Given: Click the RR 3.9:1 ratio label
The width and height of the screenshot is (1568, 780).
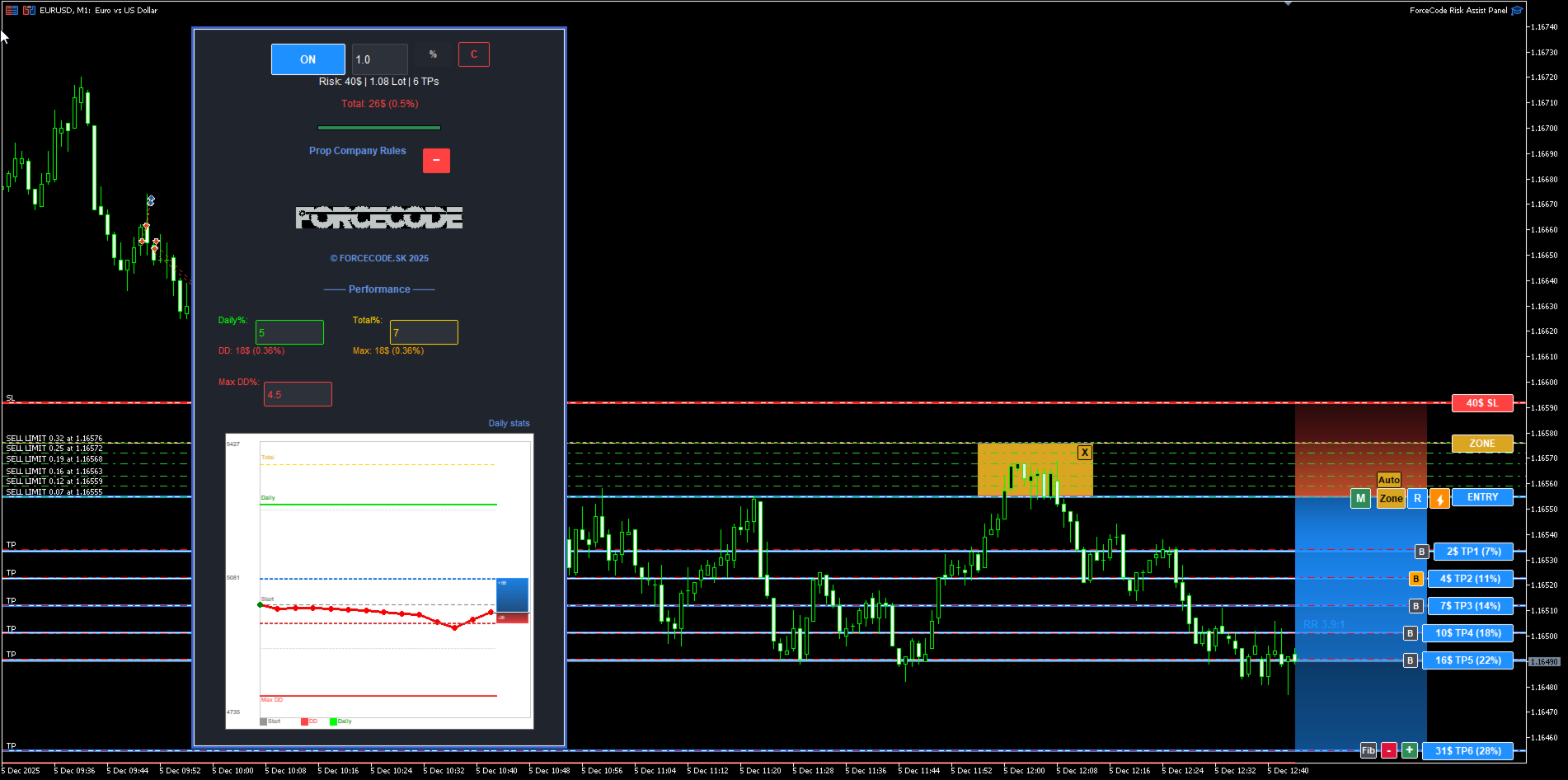Looking at the screenshot, I should coord(1324,625).
